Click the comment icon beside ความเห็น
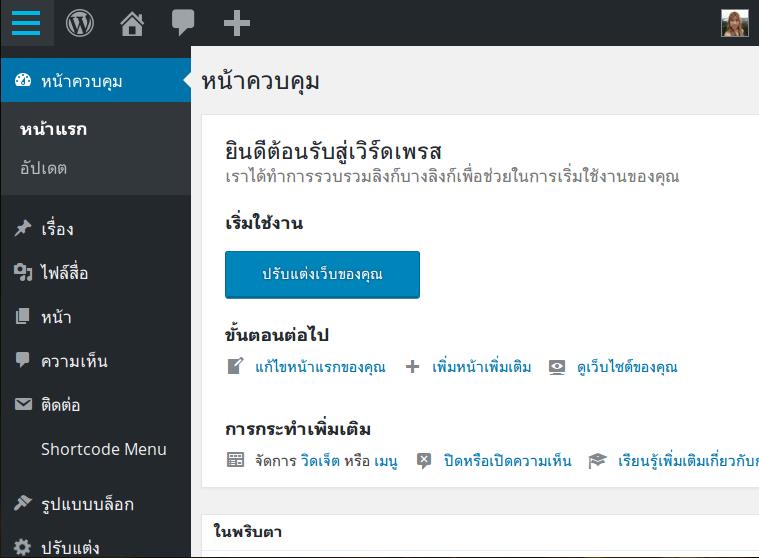 point(23,360)
